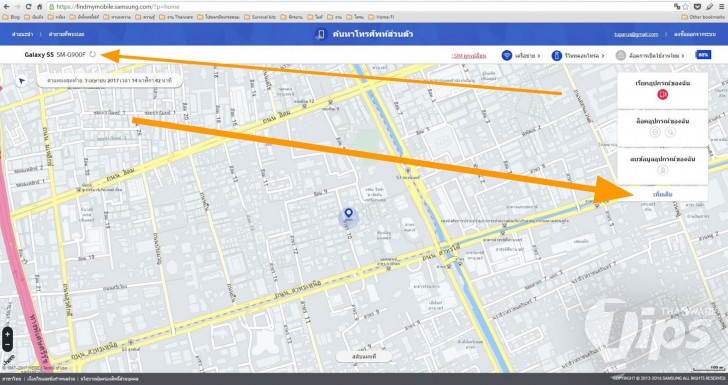Bookmark this page with the star
Image resolution: width=728 pixels, height=385 pixels.
(686, 7)
